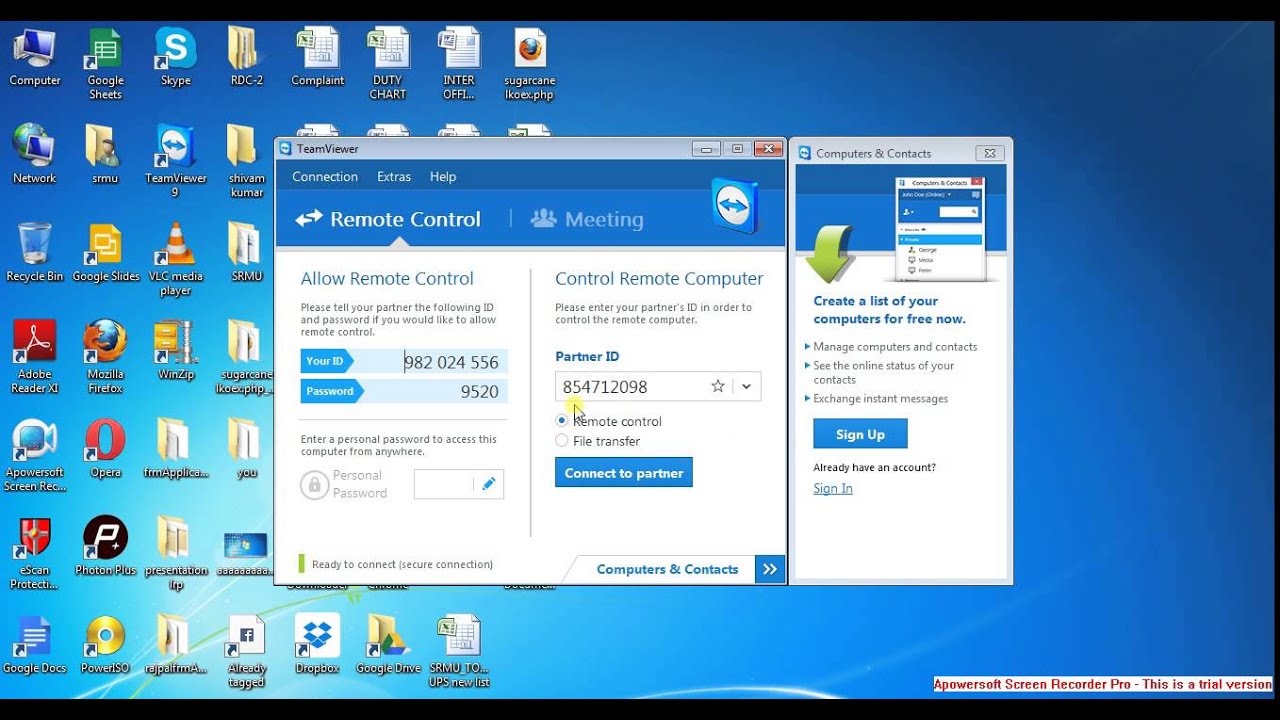This screenshot has height=720, width=1280.
Task: Open the Network desktop icon
Action: coord(35,155)
